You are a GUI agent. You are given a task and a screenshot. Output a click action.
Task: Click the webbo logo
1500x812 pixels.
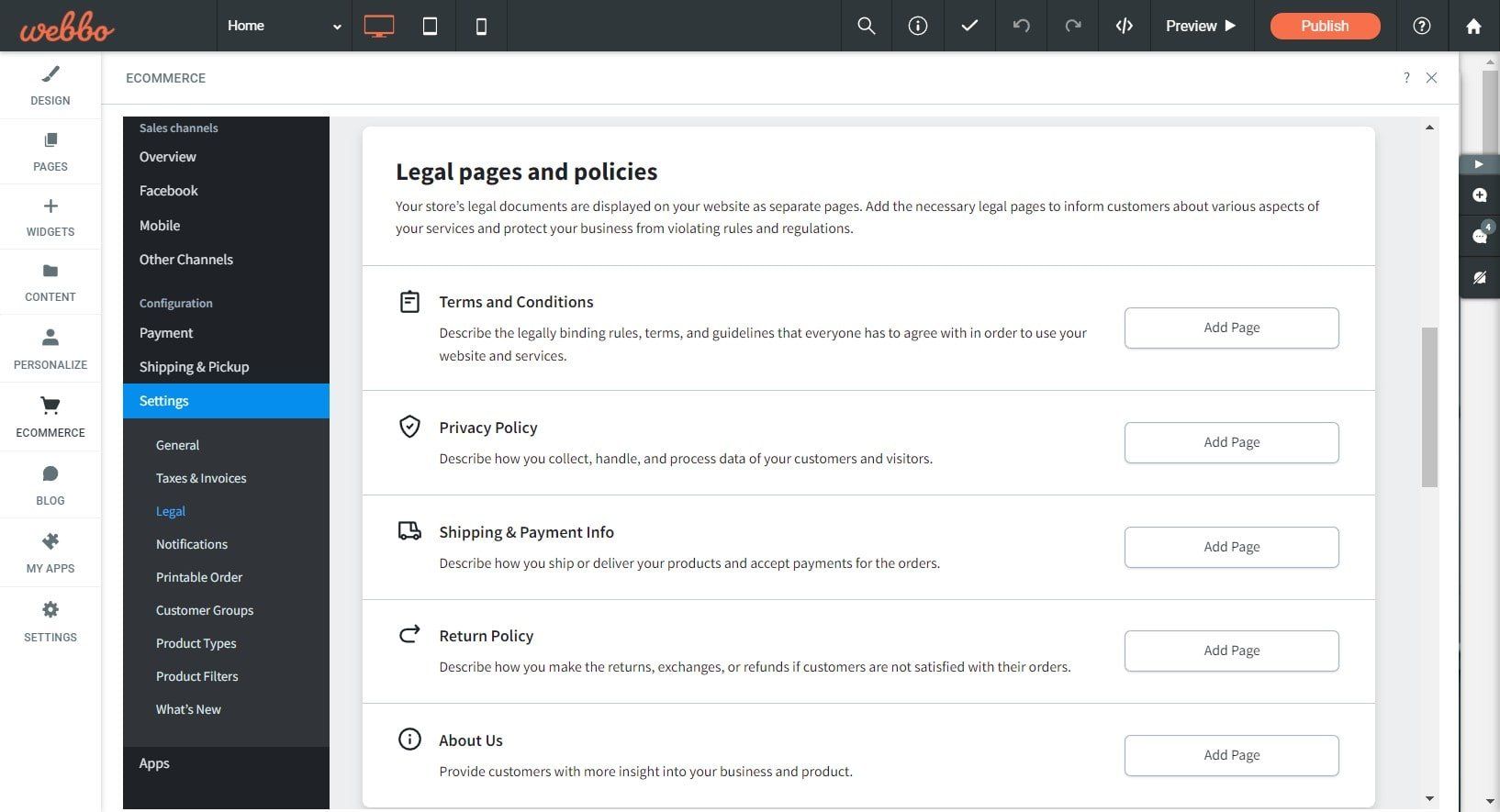coord(67,27)
